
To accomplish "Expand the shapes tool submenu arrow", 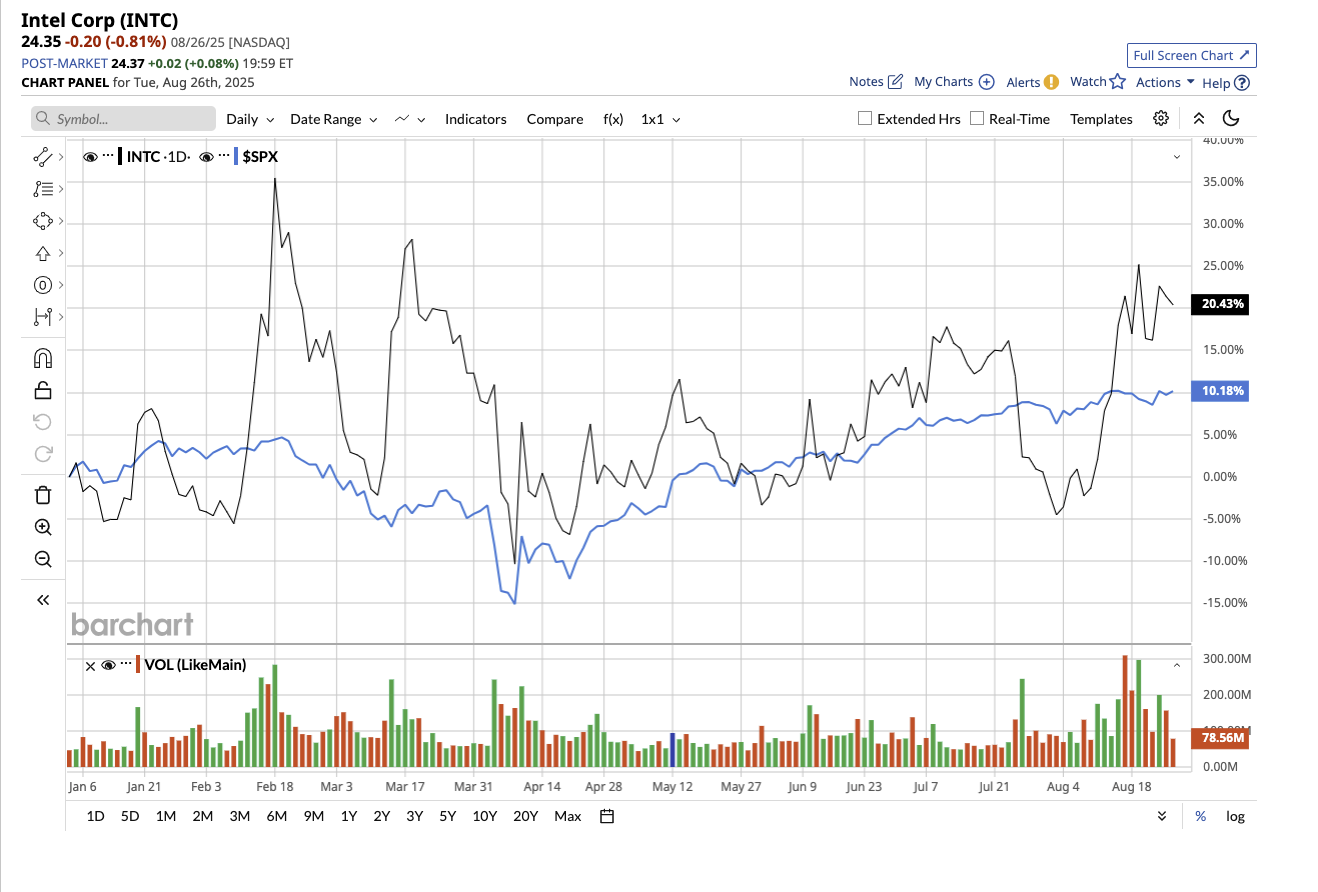I will pyautogui.click(x=61, y=220).
